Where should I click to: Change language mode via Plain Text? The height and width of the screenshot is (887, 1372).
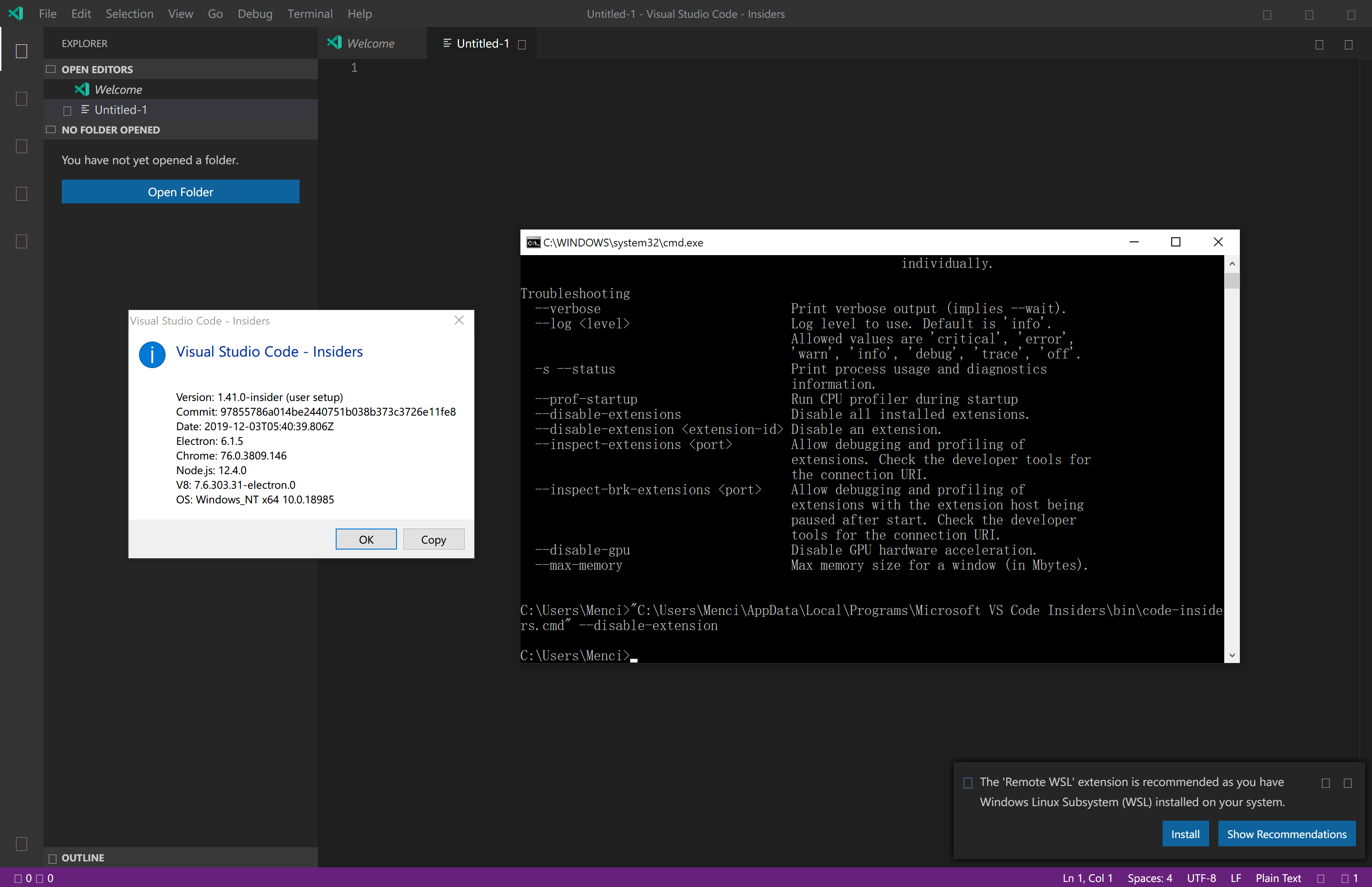[1277, 878]
